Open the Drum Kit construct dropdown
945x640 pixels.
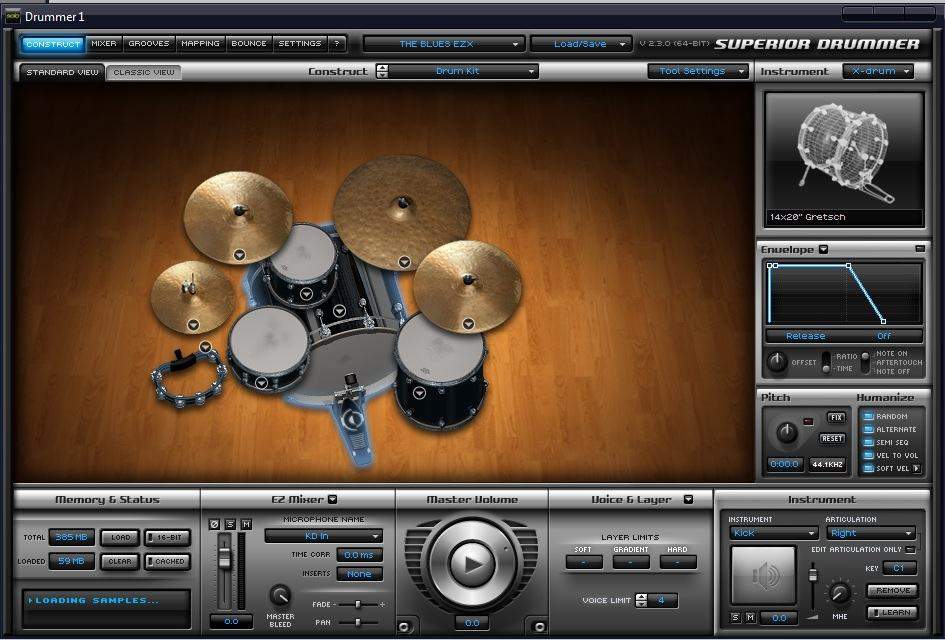(463, 71)
